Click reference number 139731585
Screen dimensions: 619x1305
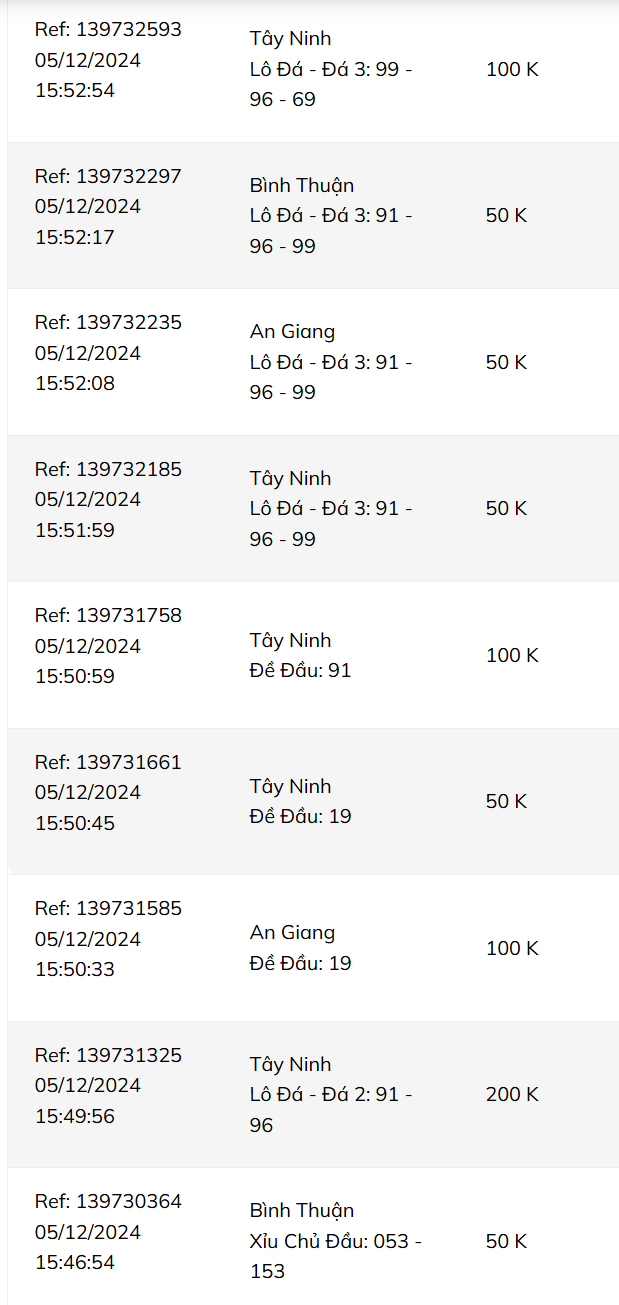pyautogui.click(x=108, y=908)
